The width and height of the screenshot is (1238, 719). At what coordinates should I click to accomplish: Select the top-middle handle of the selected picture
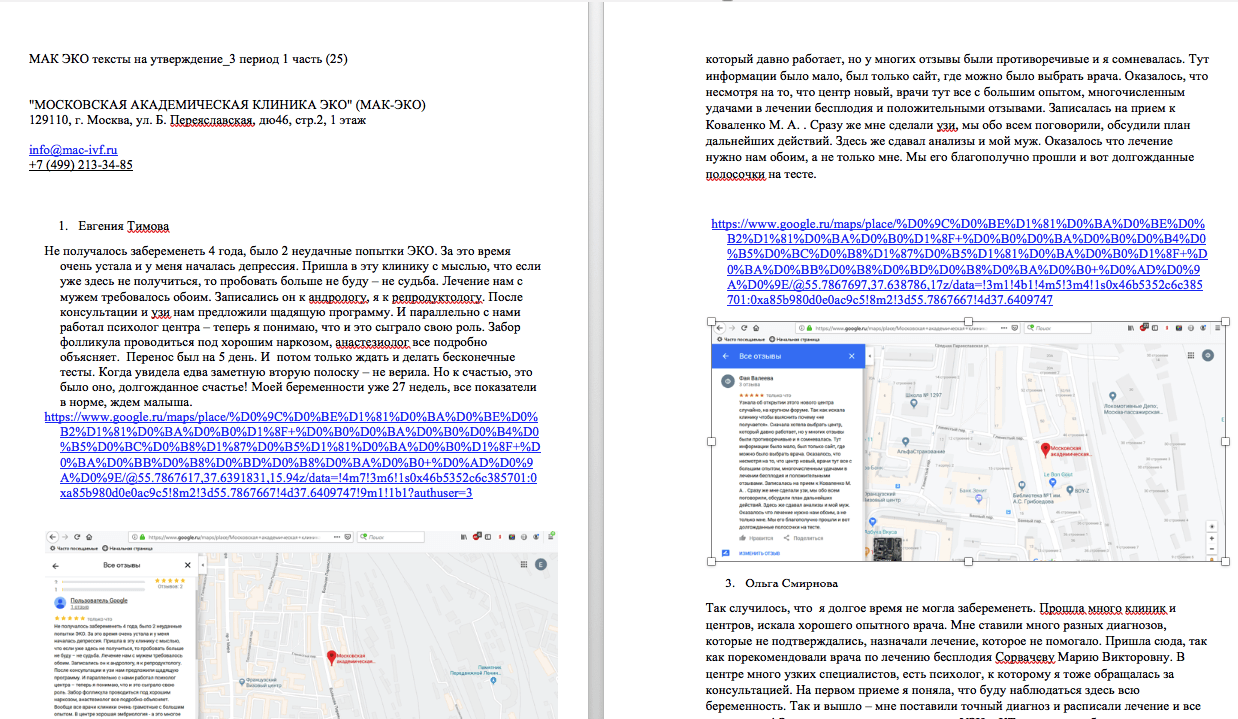(x=969, y=321)
